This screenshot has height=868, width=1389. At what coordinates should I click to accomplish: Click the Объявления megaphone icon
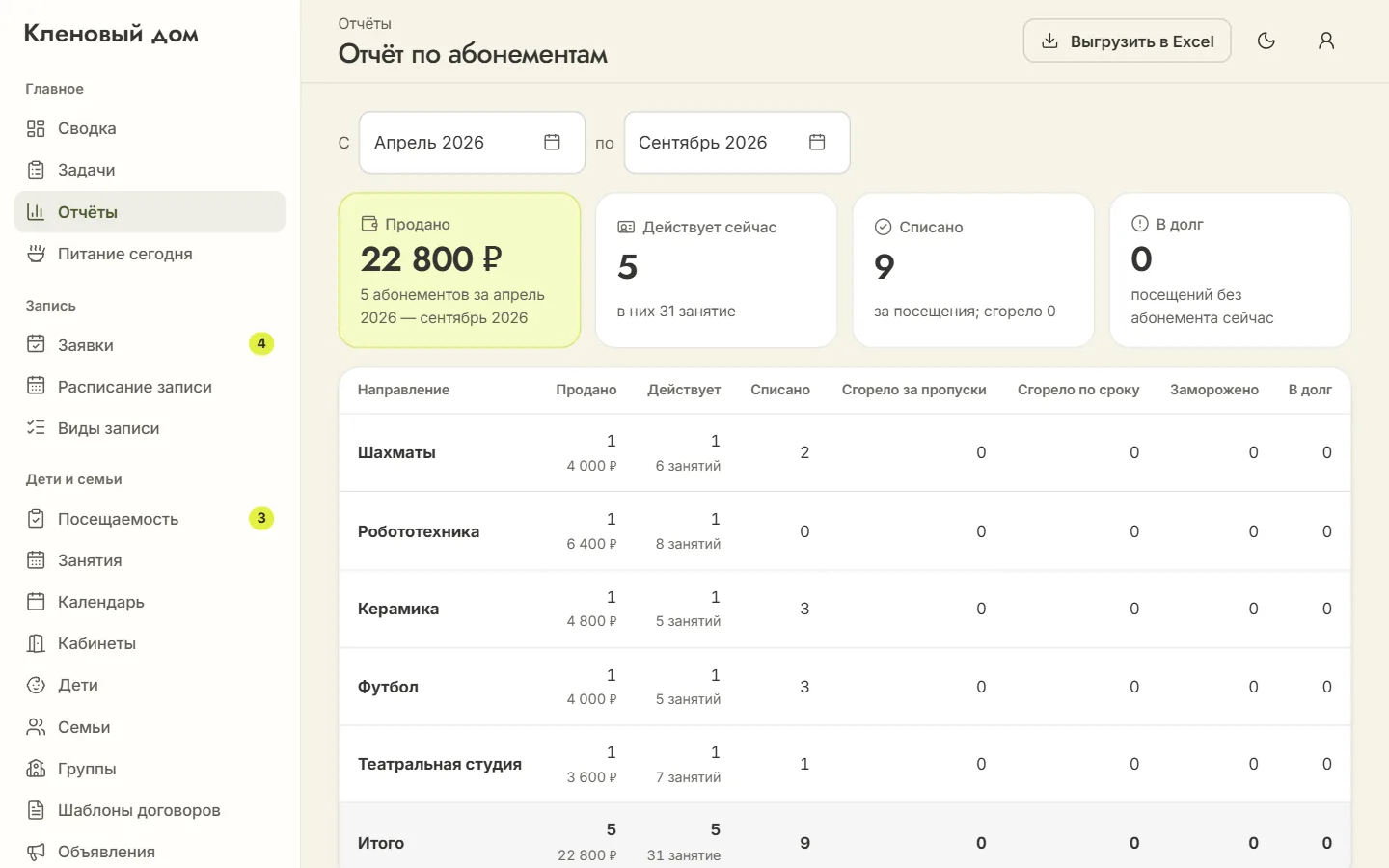click(36, 852)
